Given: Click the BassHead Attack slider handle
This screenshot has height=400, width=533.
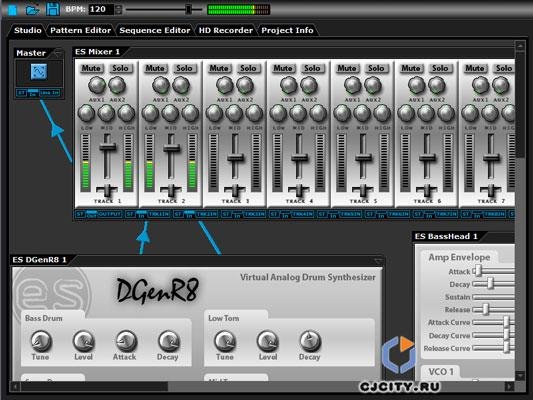Looking at the screenshot, I should coord(479,271).
